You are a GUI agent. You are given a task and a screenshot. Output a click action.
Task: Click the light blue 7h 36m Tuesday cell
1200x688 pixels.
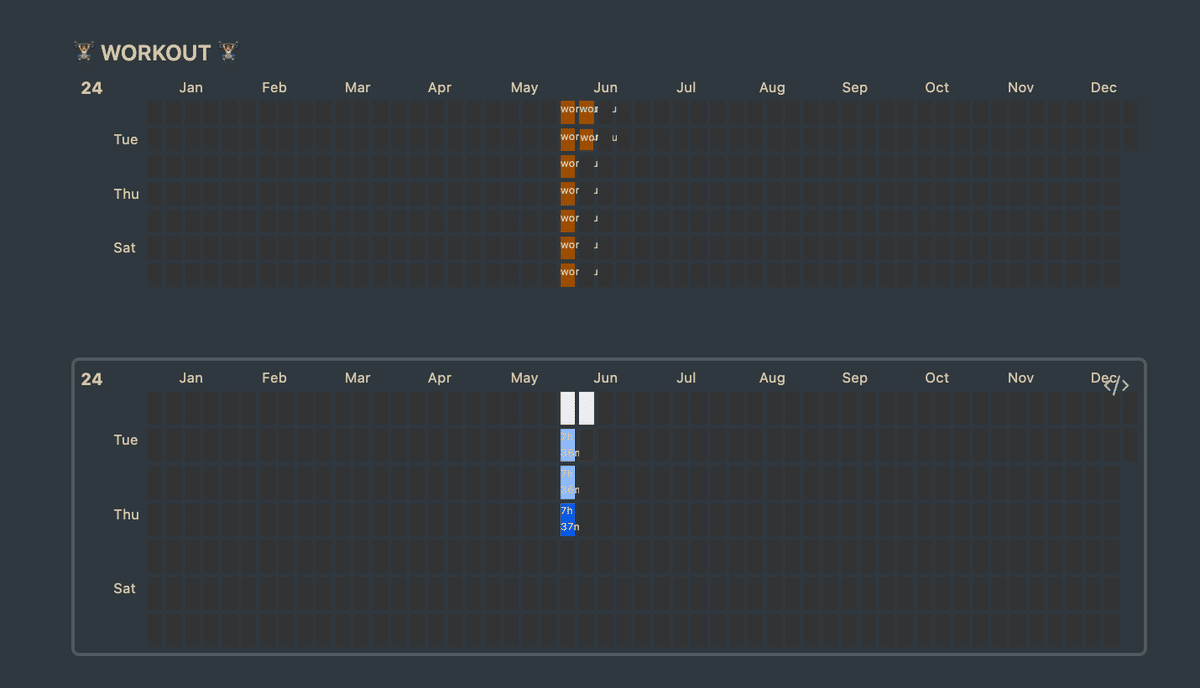pyautogui.click(x=567, y=445)
